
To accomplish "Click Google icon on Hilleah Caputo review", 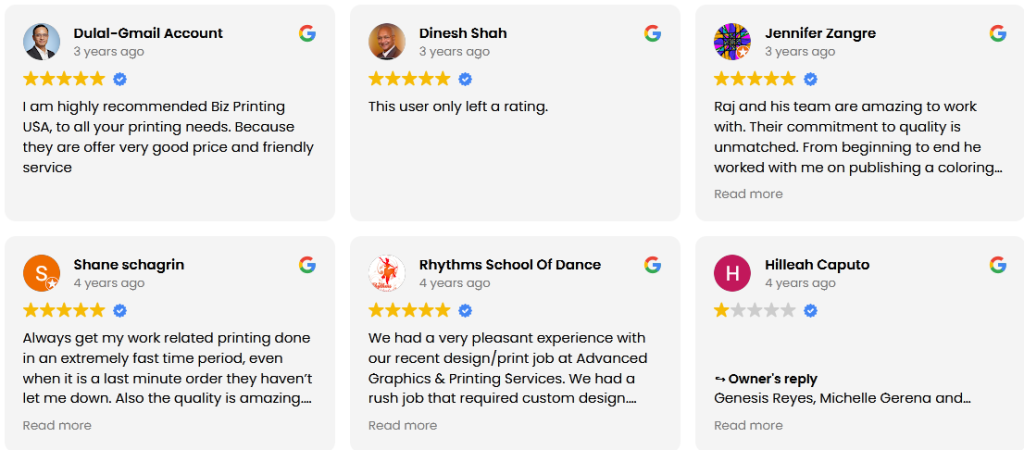I will point(997,265).
